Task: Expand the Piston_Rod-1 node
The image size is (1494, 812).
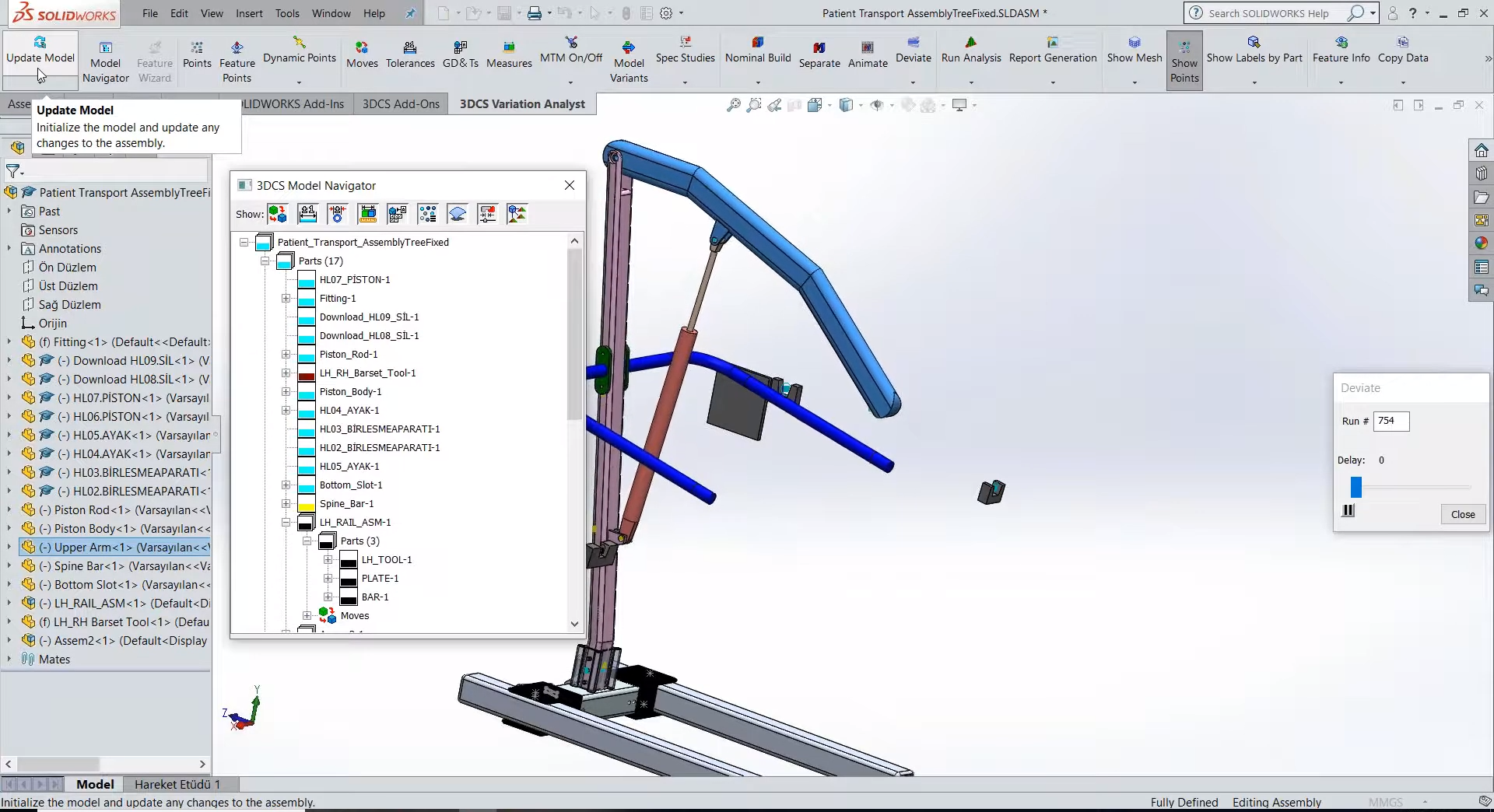Action: coord(285,354)
